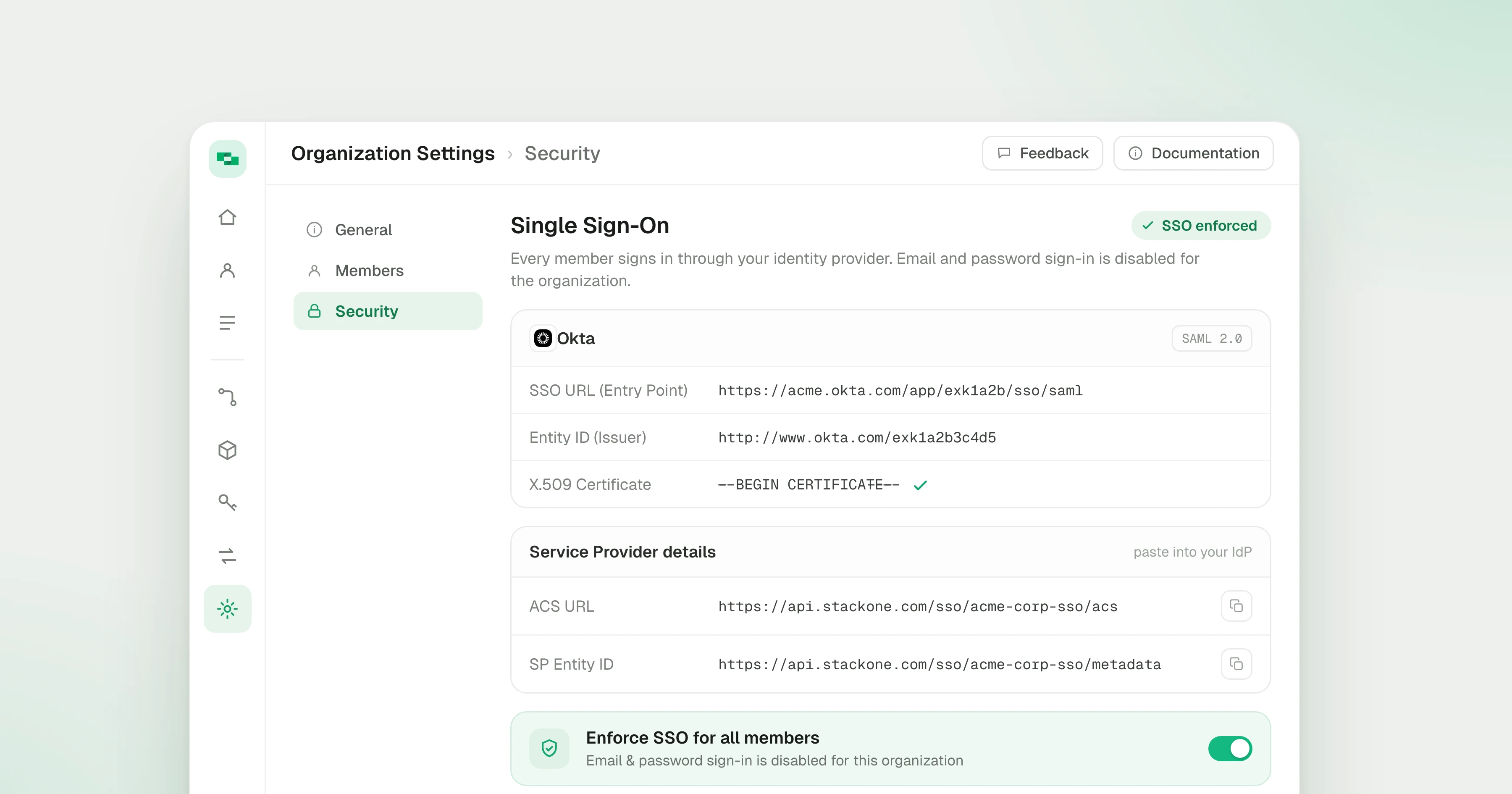Open the key icon in sidebar

pyautogui.click(x=228, y=502)
